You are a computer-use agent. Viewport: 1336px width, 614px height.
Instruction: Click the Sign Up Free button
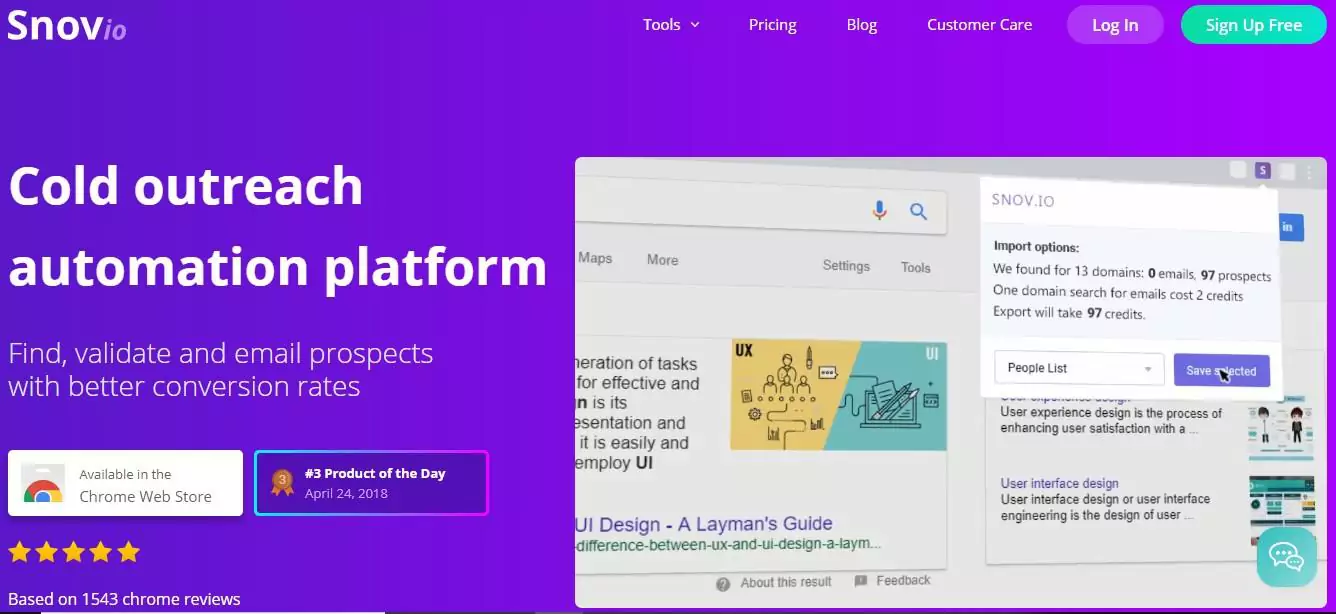tap(1254, 25)
